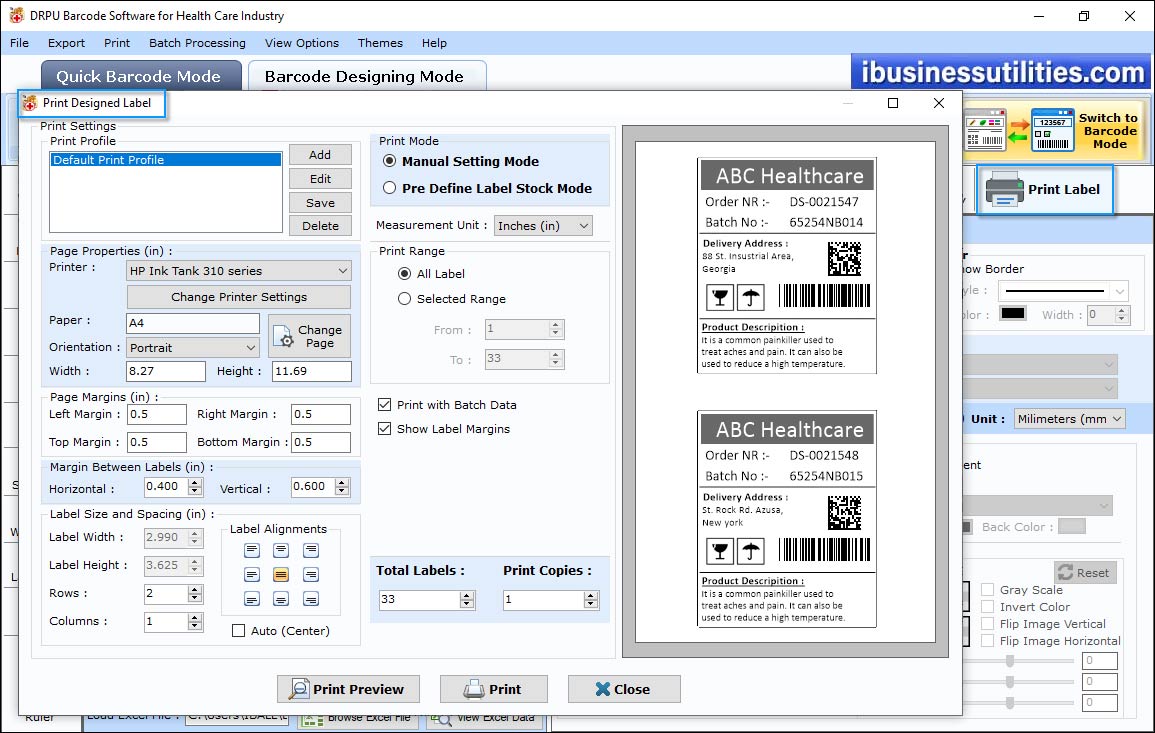Choose Selected Range print option

[x=404, y=298]
